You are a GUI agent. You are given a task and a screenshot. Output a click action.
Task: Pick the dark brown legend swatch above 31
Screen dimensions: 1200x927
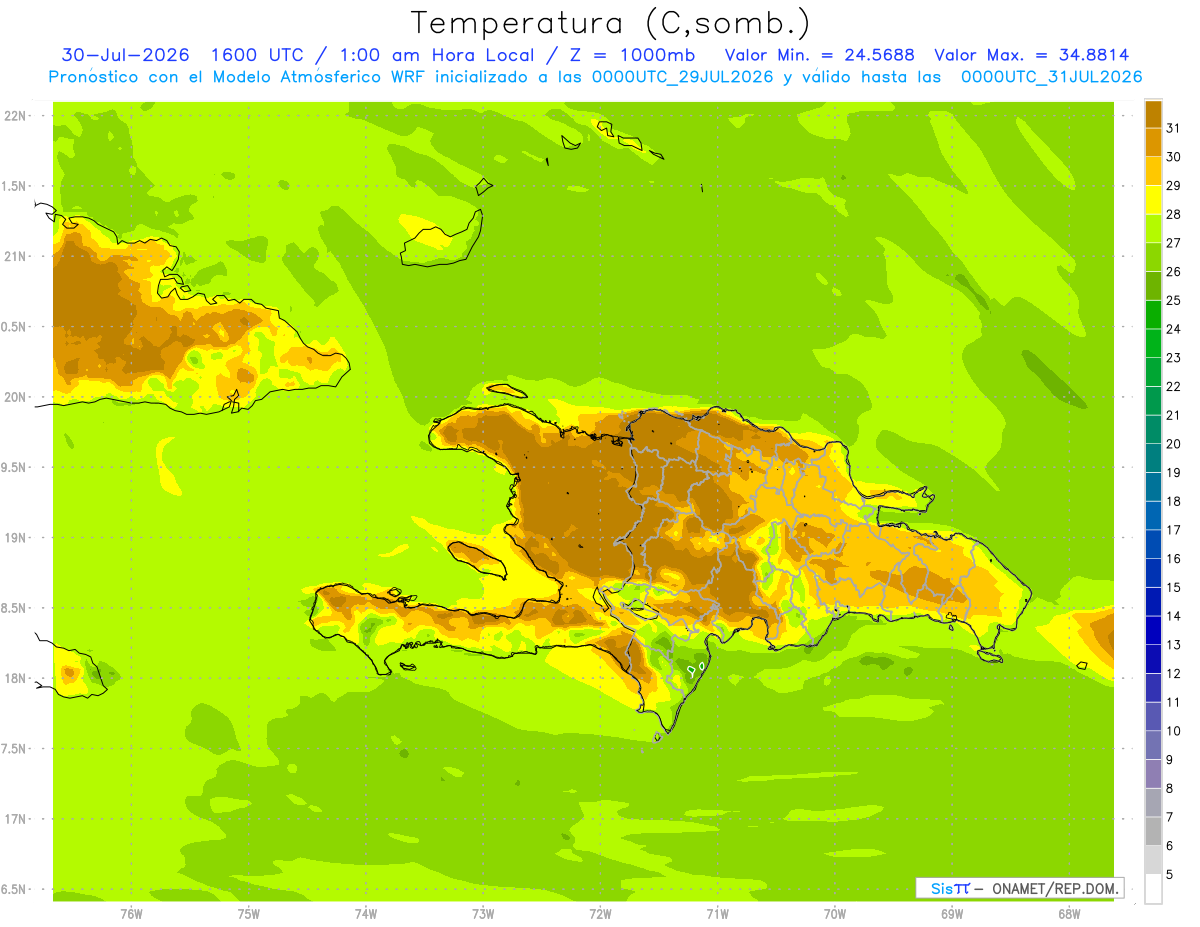[1153, 114]
